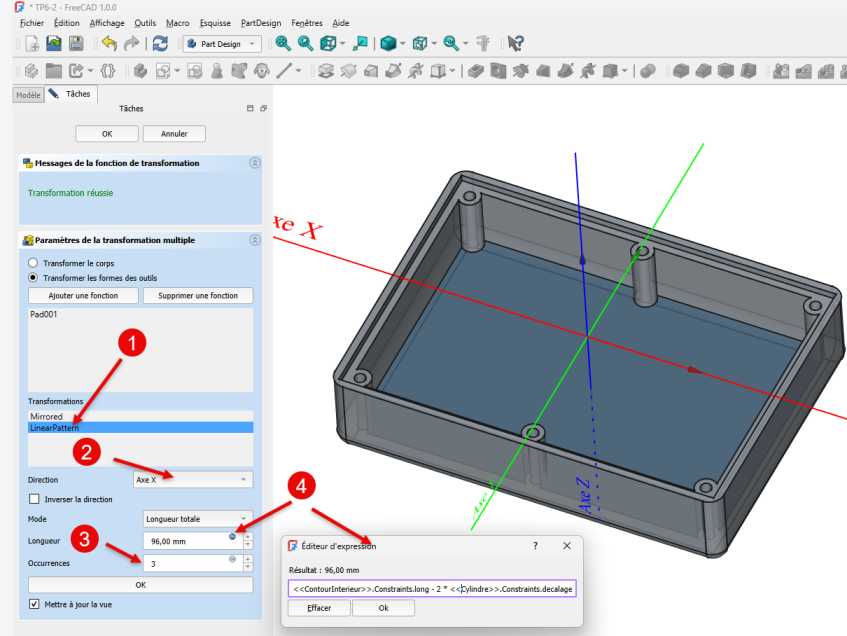Click the Refresh recompute icon

[160, 43]
